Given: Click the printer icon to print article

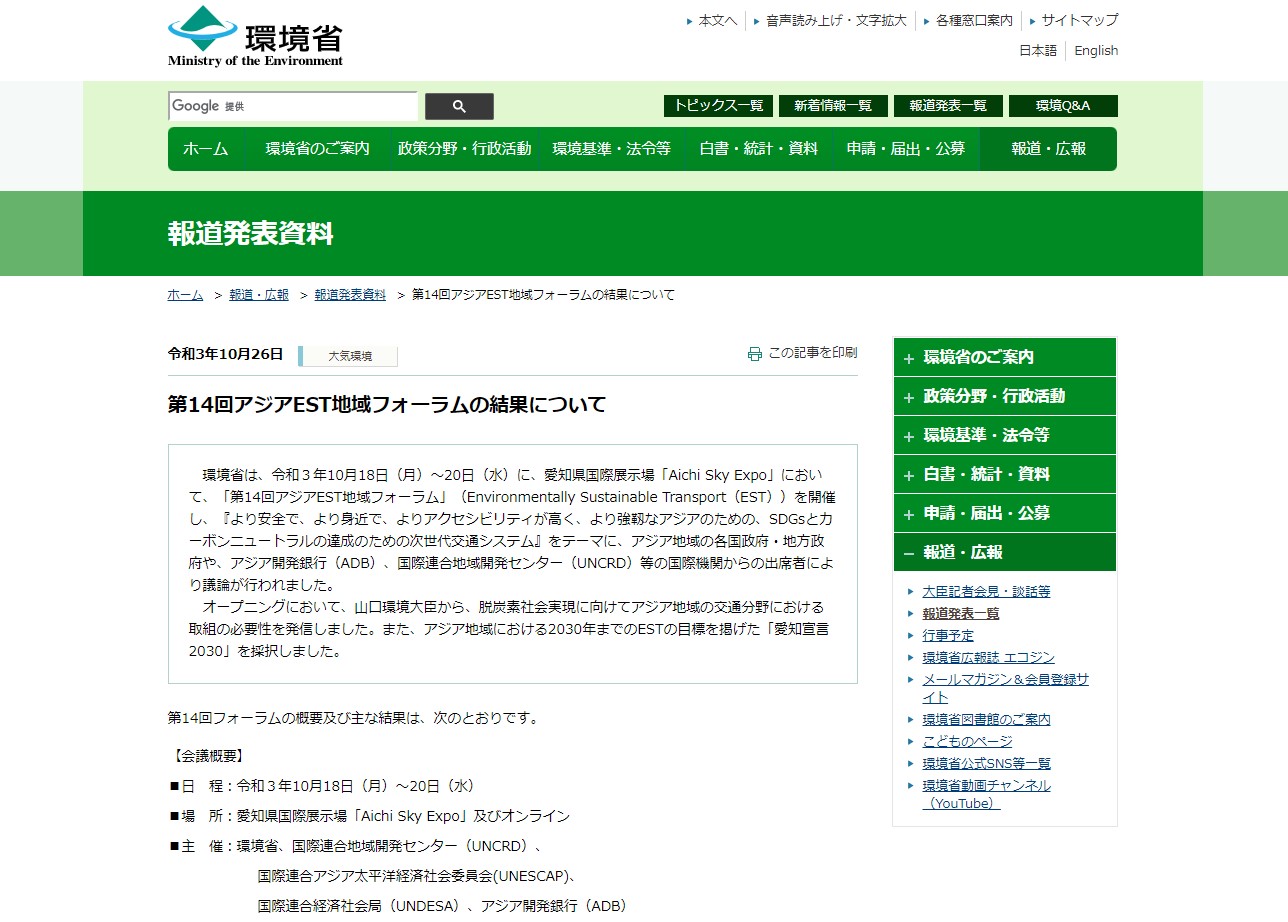Looking at the screenshot, I should (755, 354).
